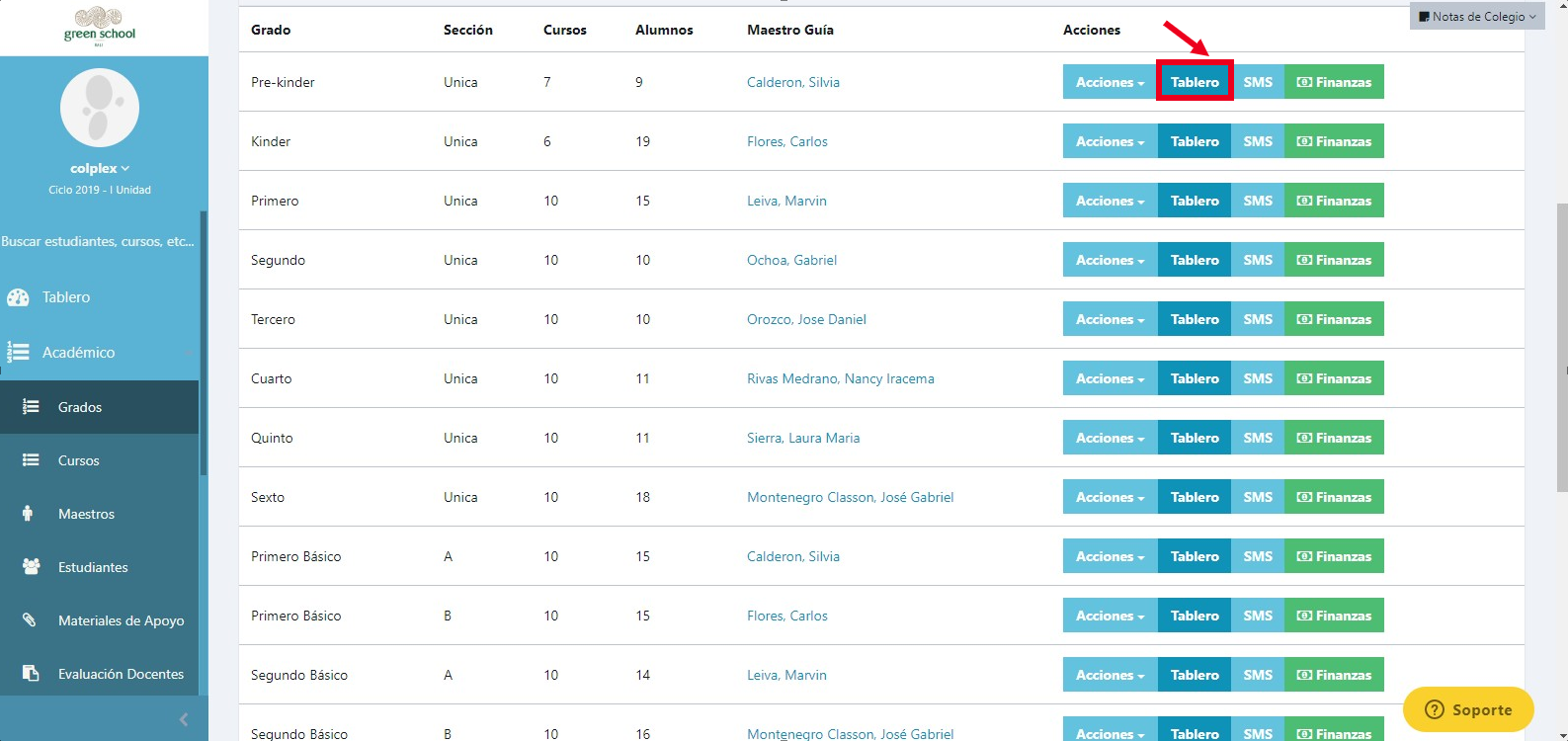This screenshot has width=1568, height=741.
Task: Open Tablero for Kinder grade
Action: click(x=1195, y=141)
